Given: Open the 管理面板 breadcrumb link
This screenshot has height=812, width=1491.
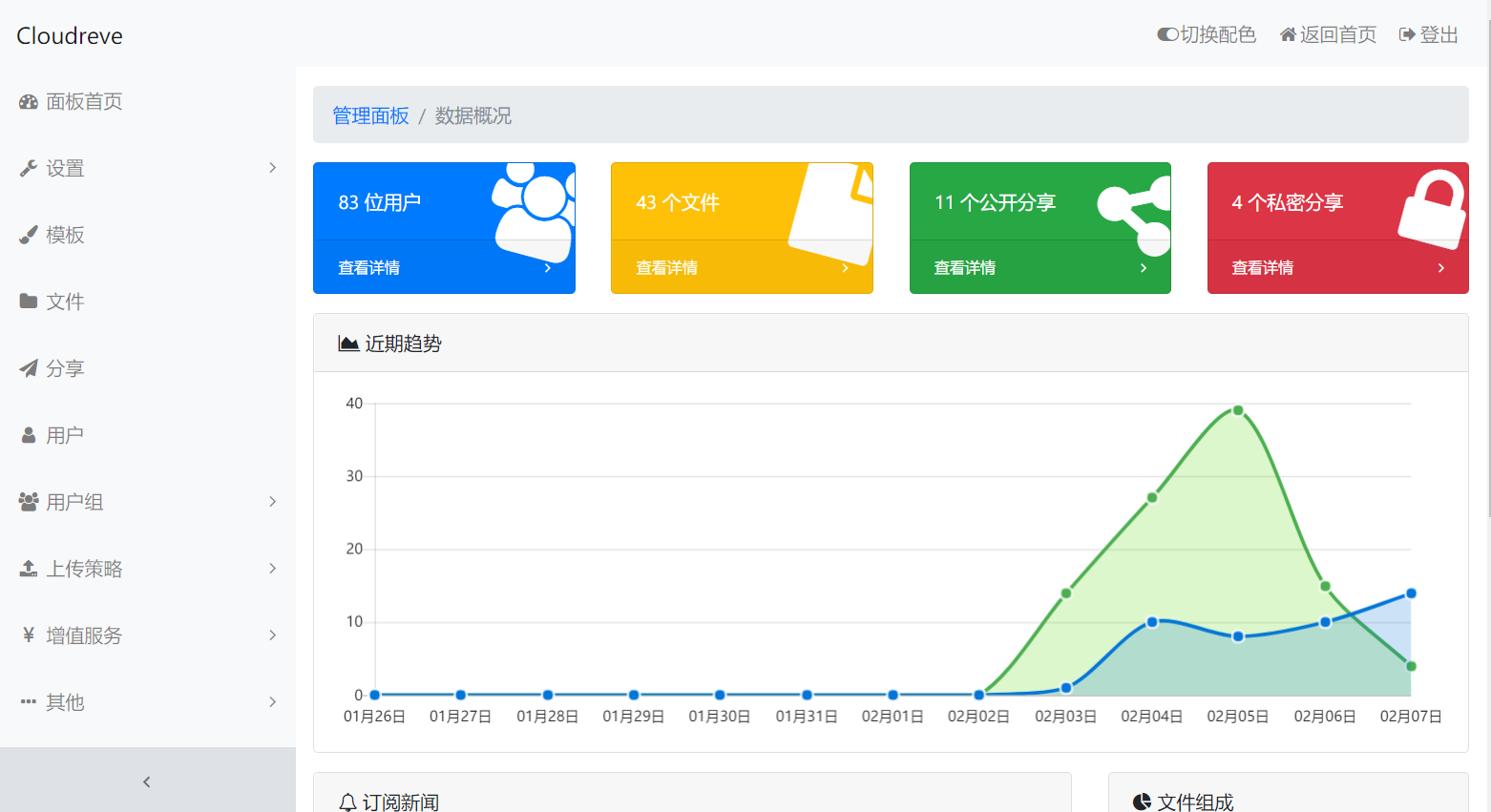Looking at the screenshot, I should (x=370, y=115).
